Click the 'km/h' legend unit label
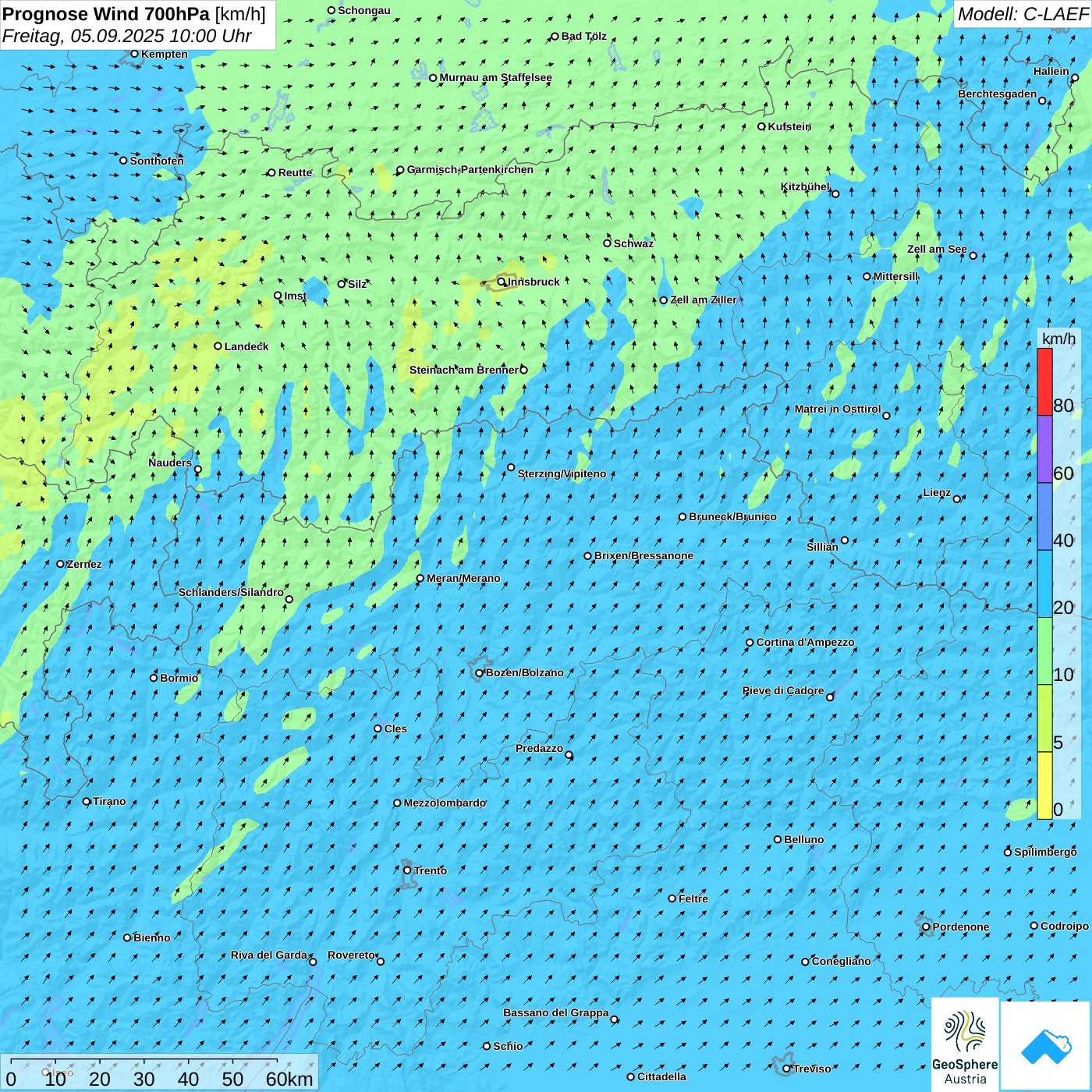 (x=1059, y=338)
